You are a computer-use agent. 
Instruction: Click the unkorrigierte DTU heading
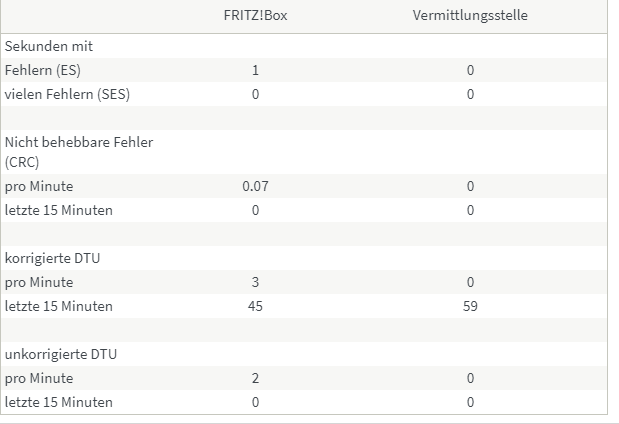click(61, 354)
